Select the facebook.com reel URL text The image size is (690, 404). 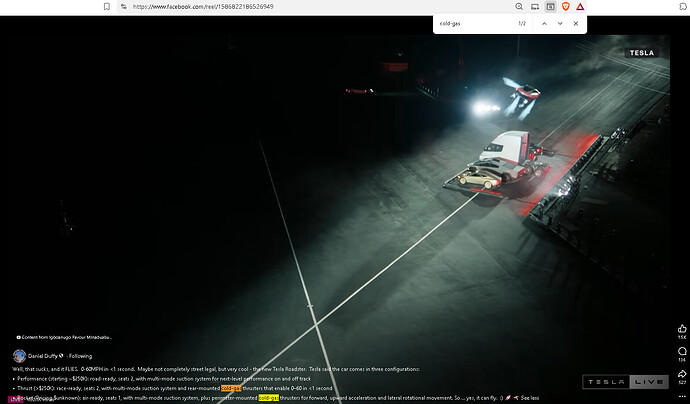click(203, 7)
